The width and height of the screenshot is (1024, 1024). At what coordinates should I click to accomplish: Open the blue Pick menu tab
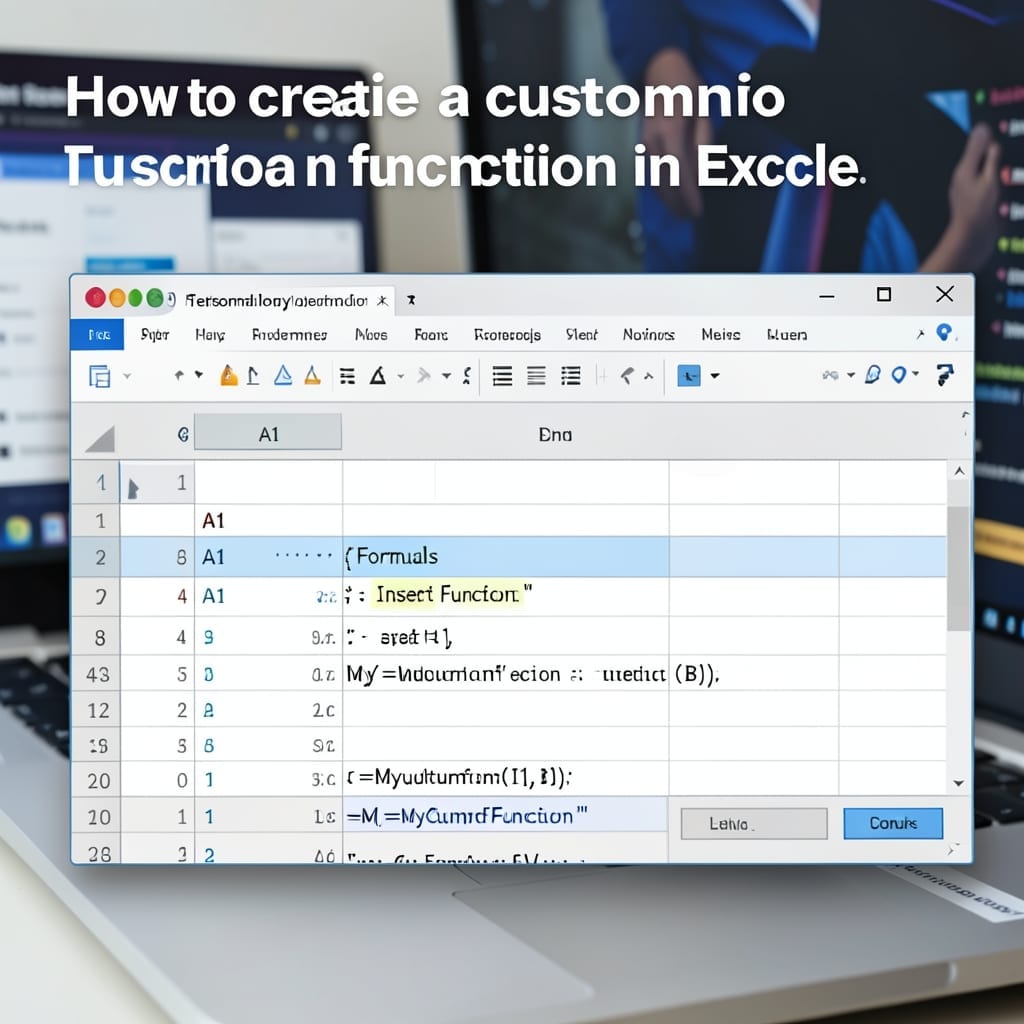[97, 334]
